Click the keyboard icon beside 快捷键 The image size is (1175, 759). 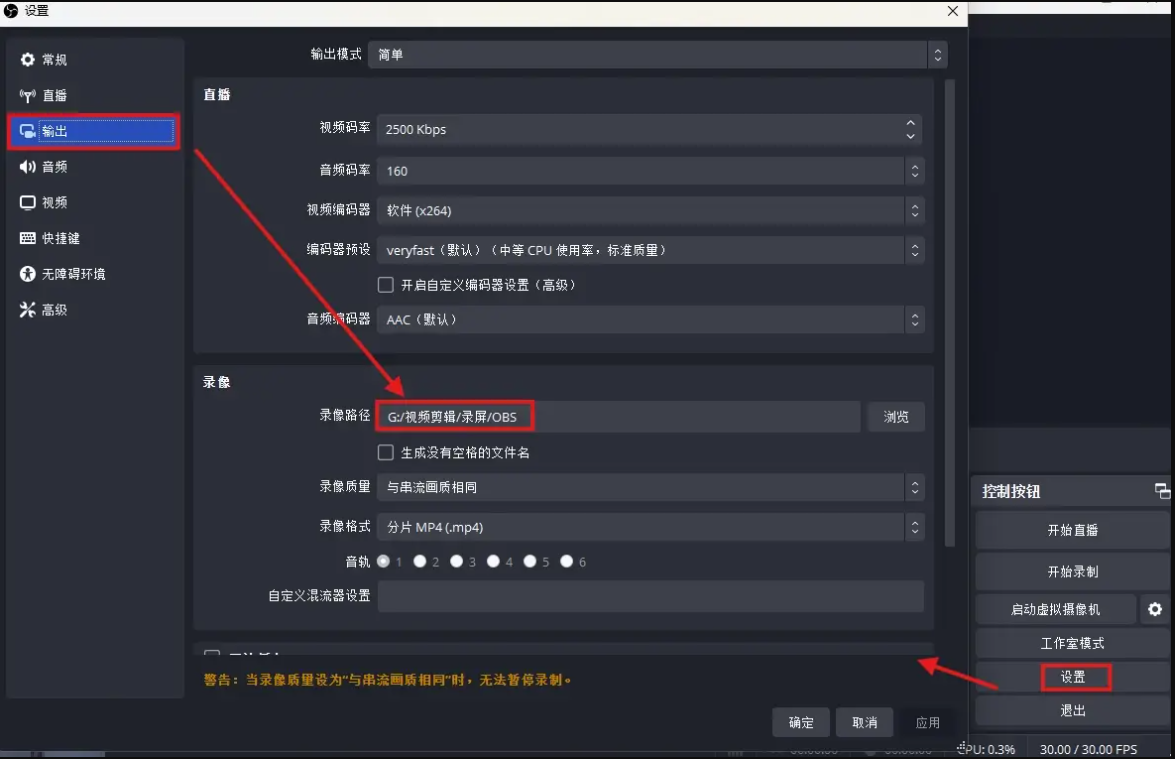point(28,238)
